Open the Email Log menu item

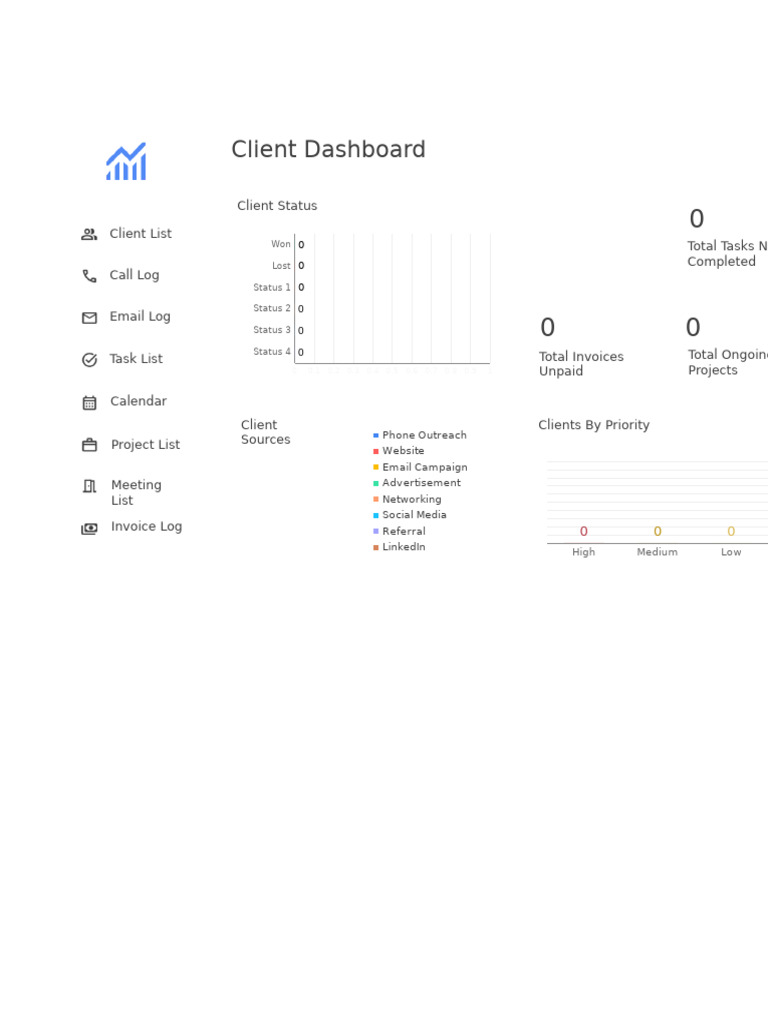coord(140,317)
